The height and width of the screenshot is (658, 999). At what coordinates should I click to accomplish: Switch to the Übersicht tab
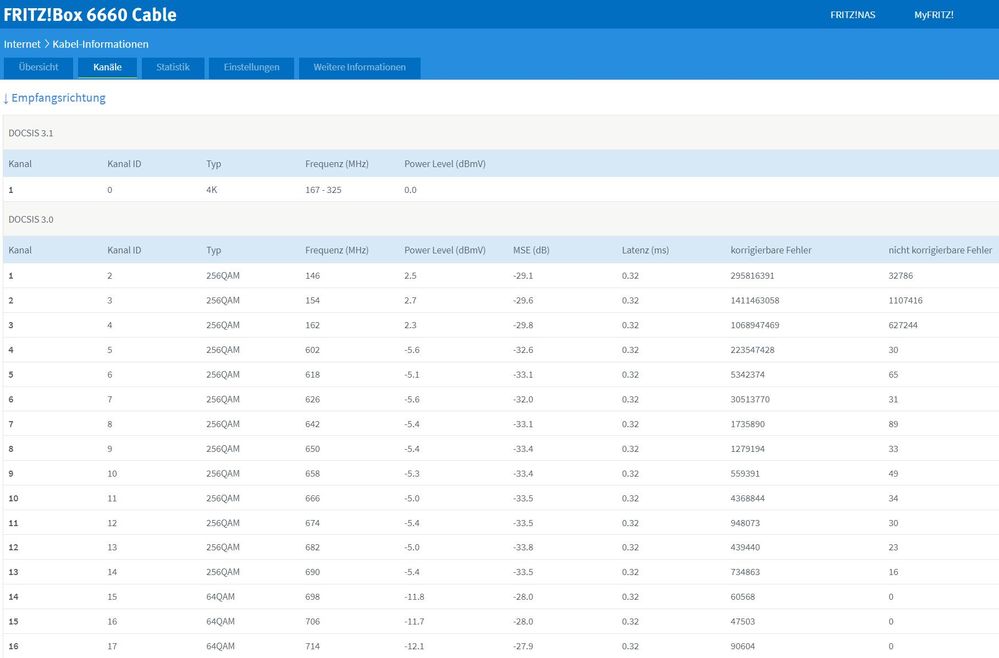point(38,68)
